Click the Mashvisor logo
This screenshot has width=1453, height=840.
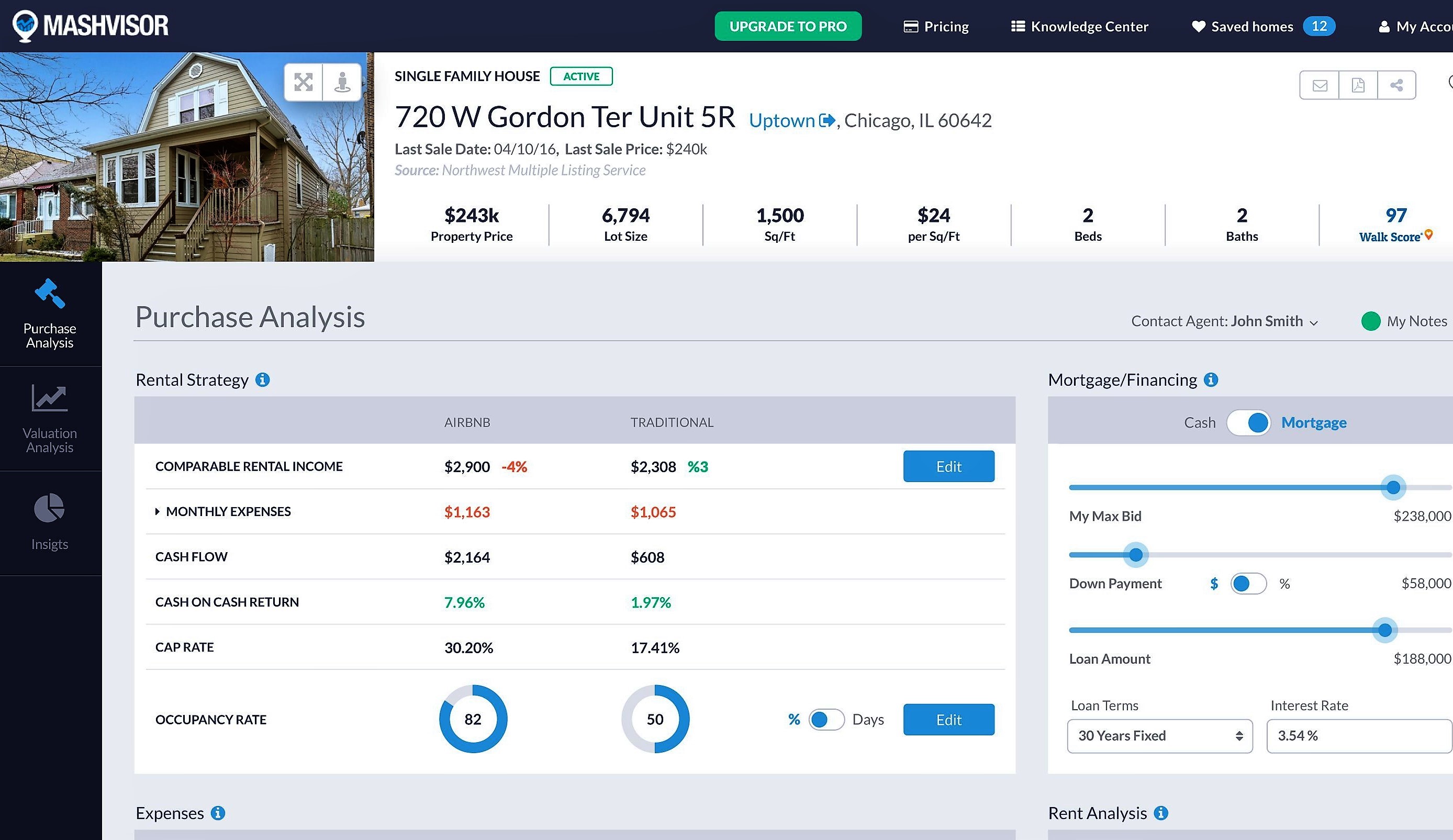click(91, 26)
